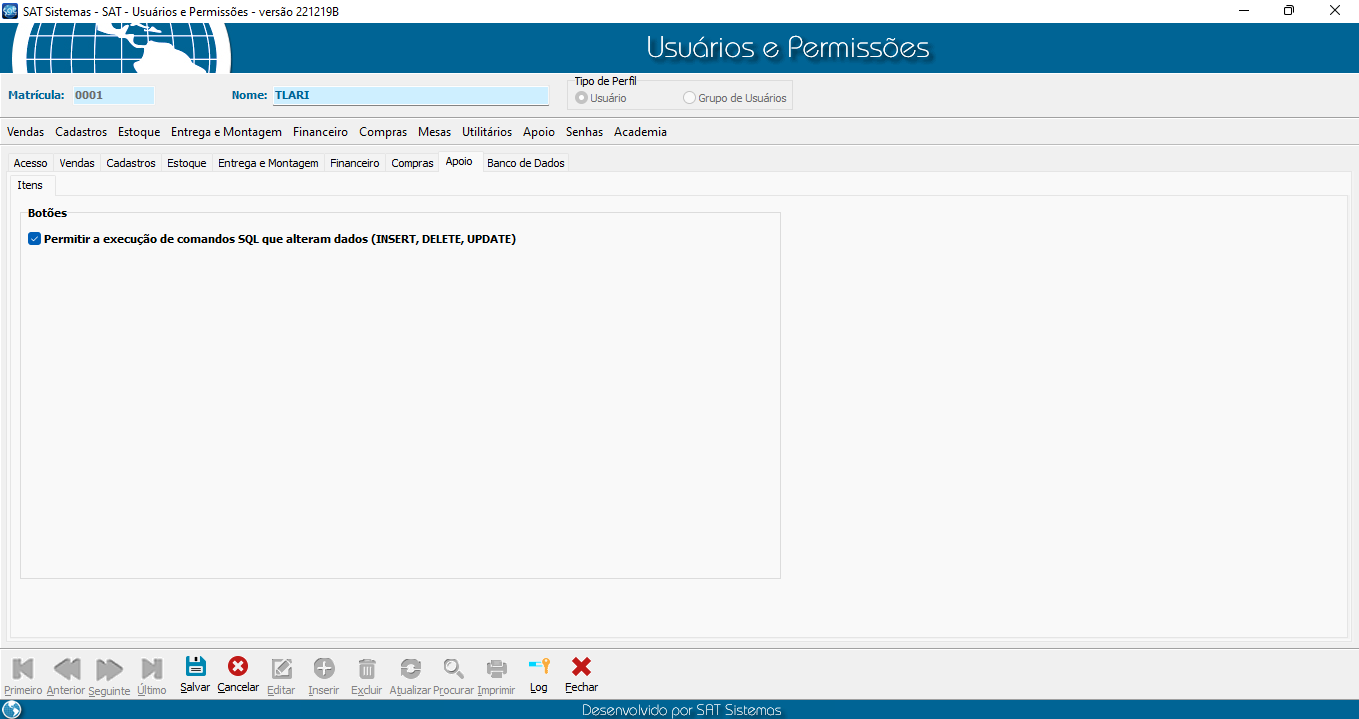
Task: Click the Salvar floppy disk icon
Action: click(x=195, y=668)
